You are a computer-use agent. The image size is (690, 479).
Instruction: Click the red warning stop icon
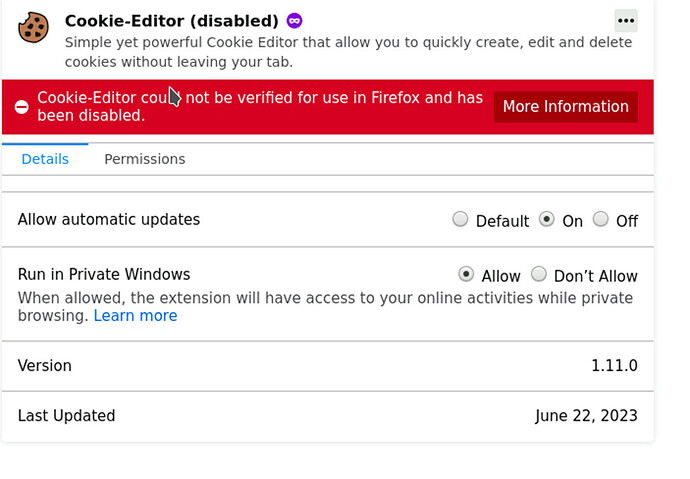point(21,107)
